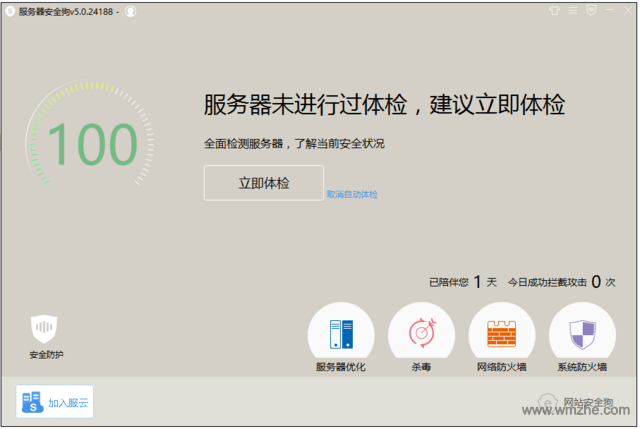Screen dimensions: 640x429
Task: Click the 立即体检 button
Action: click(x=264, y=183)
